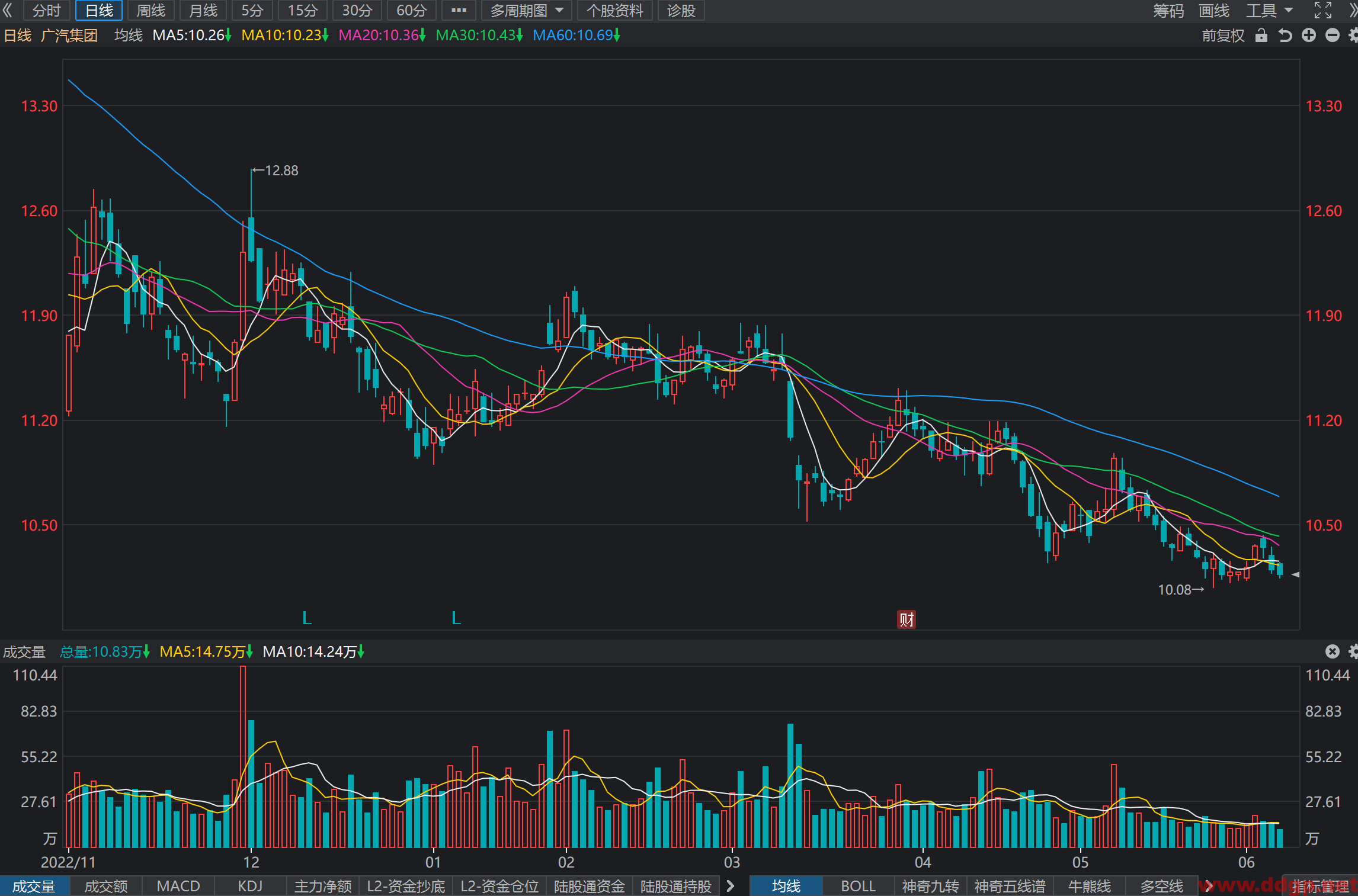Switch to the 周线 weekly period
This screenshot has height=896, width=1358.
coord(150,10)
